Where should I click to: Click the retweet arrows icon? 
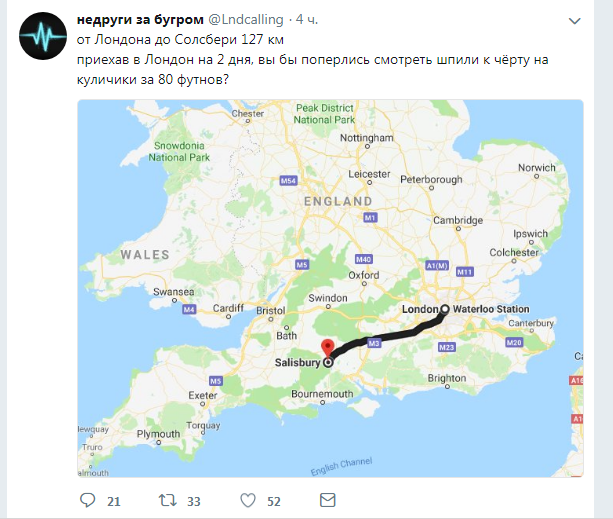pos(167,500)
